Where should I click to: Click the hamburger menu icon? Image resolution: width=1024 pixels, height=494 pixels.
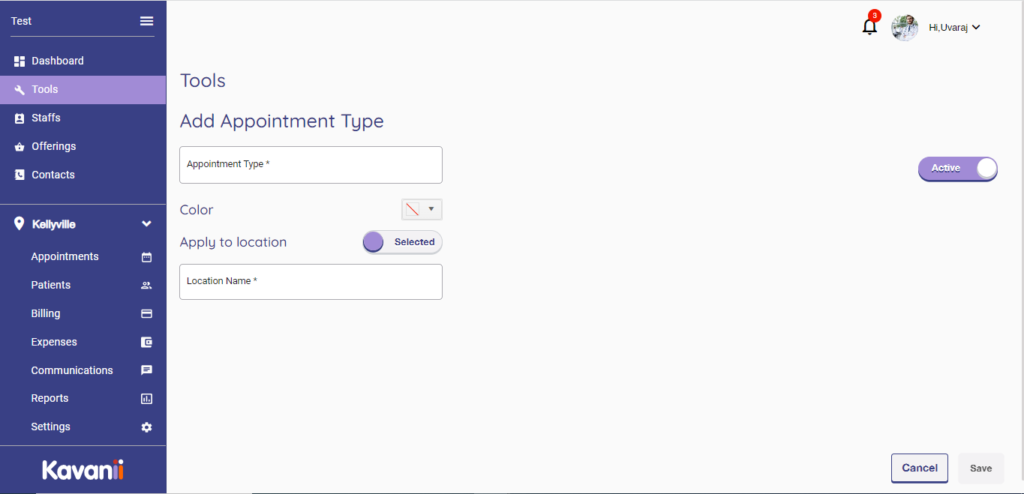(x=147, y=21)
